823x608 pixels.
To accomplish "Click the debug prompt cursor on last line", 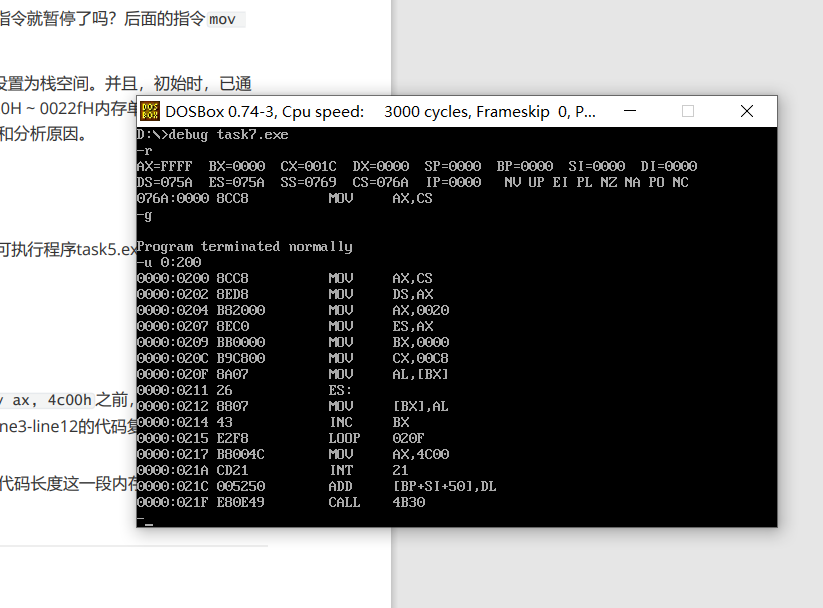I will click(x=149, y=523).
